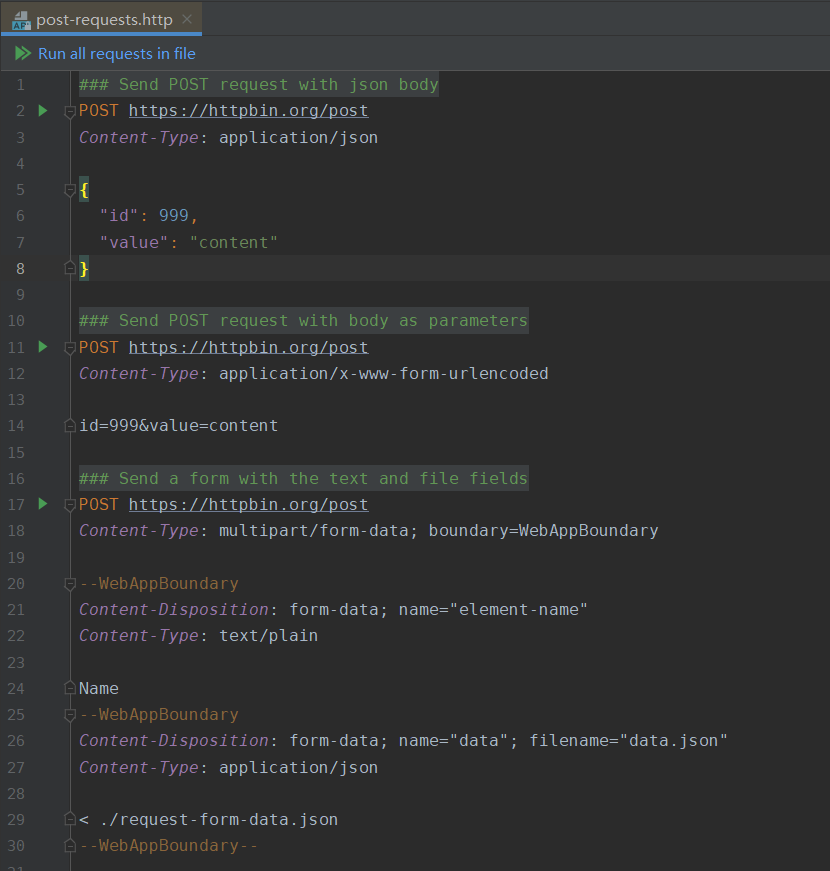Click gutter line number 30
The height and width of the screenshot is (871, 830).
click(x=16, y=845)
